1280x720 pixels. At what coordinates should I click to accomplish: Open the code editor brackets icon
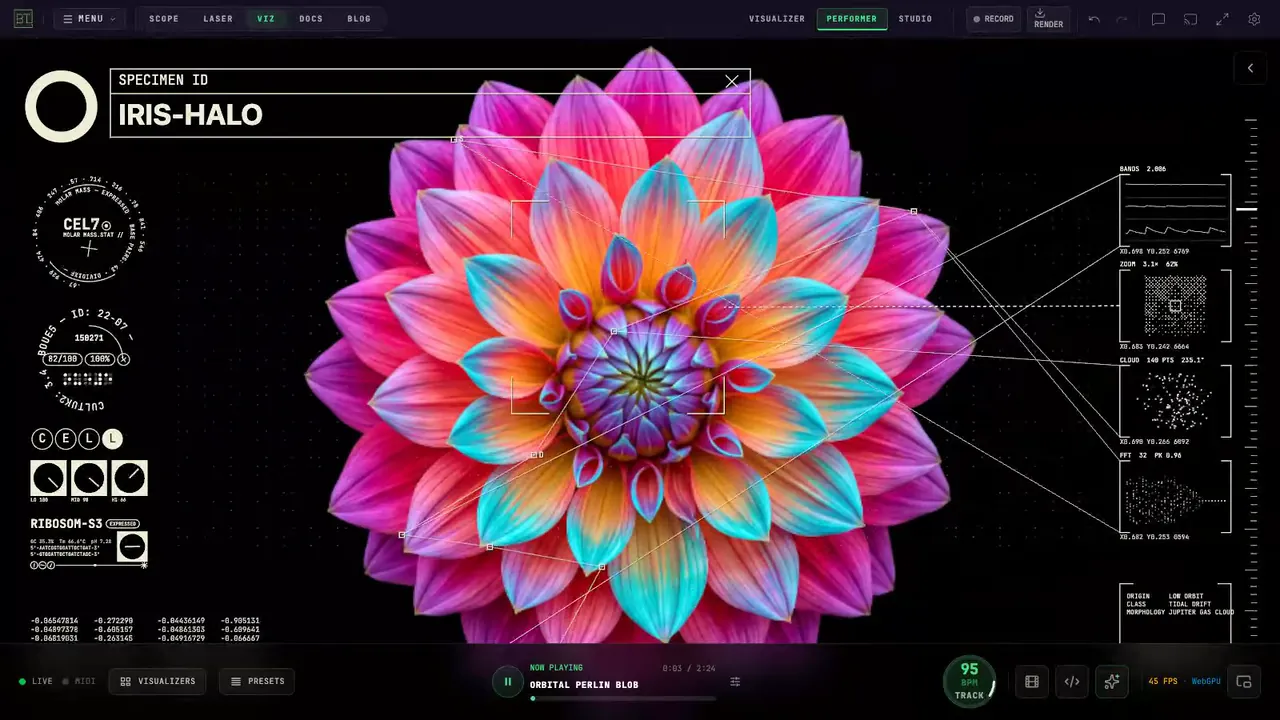coord(1072,682)
